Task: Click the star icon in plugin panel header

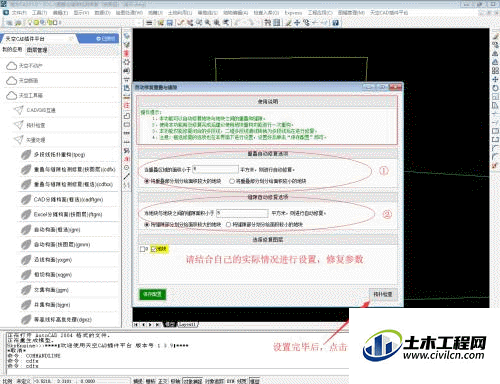Action: coord(71,39)
